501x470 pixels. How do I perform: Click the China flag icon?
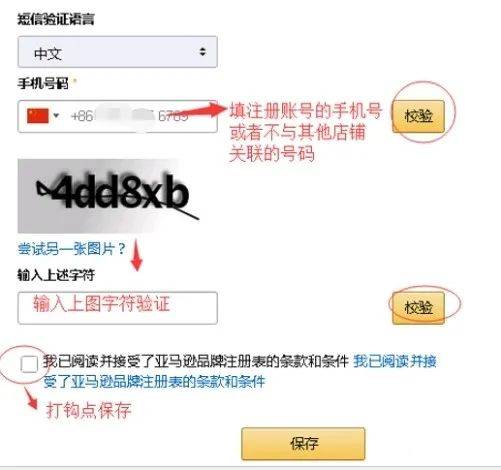coord(38,116)
